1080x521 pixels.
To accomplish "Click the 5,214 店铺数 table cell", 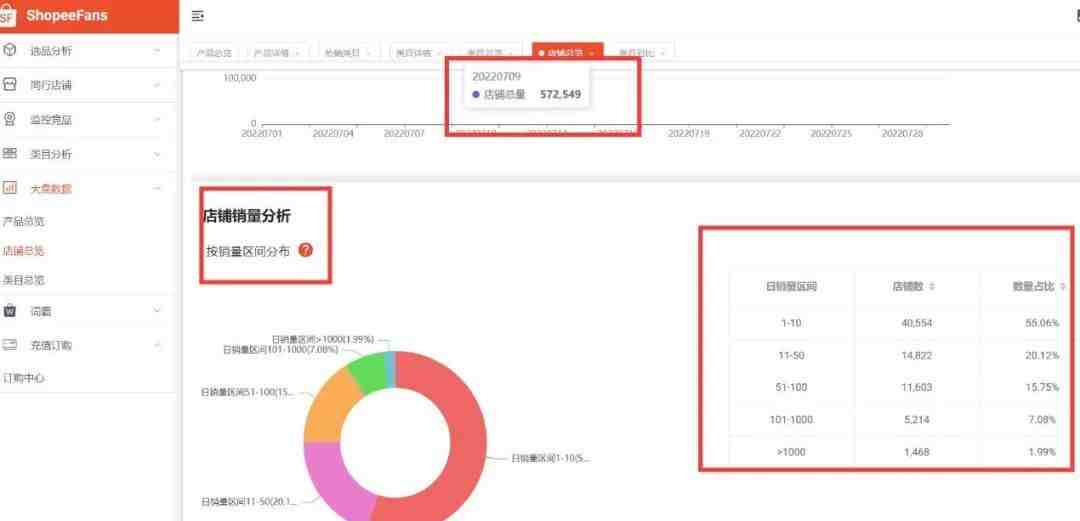I will (x=915, y=420).
